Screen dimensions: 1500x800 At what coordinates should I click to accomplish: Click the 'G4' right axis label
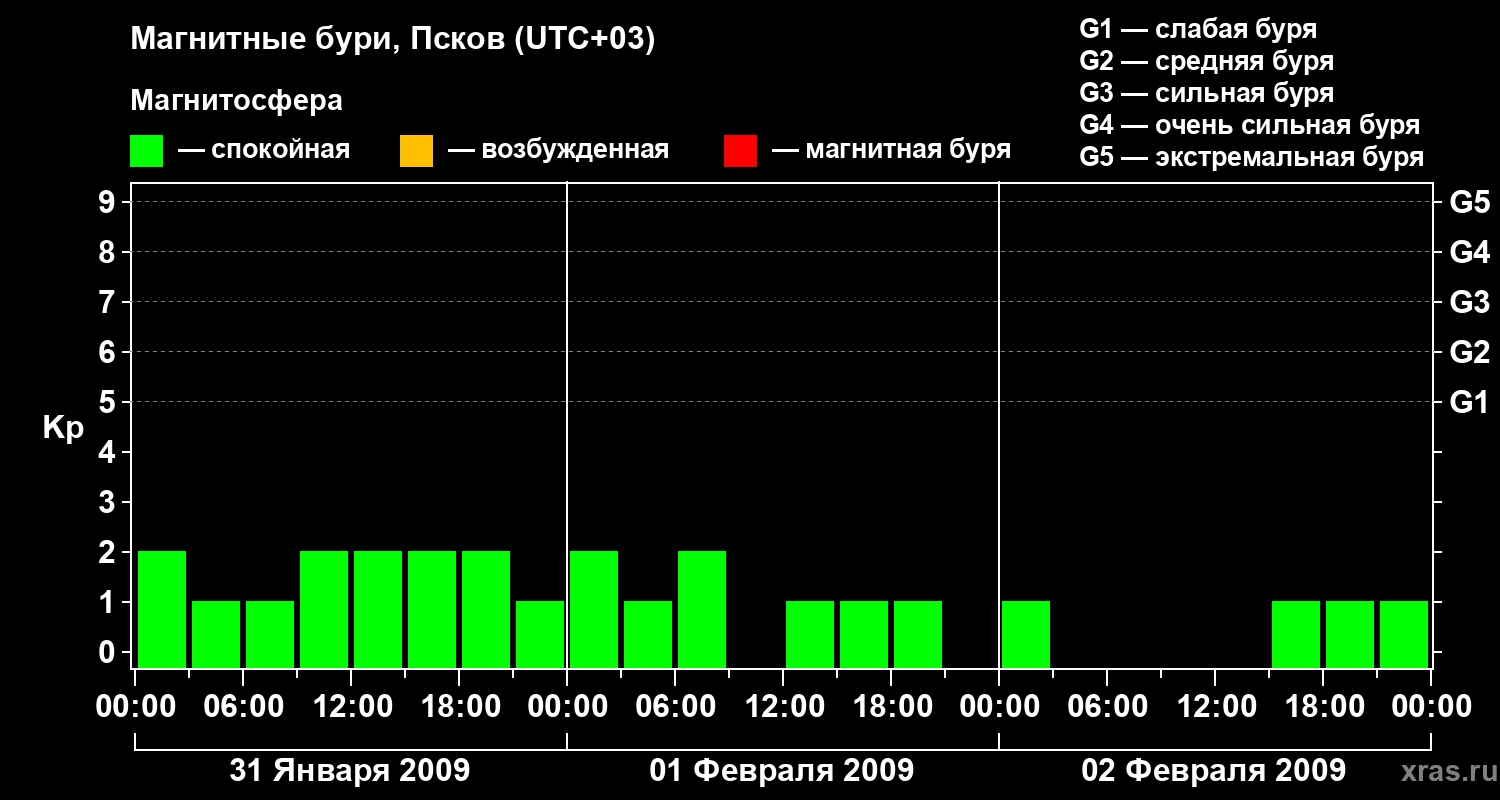pyautogui.click(x=1470, y=252)
